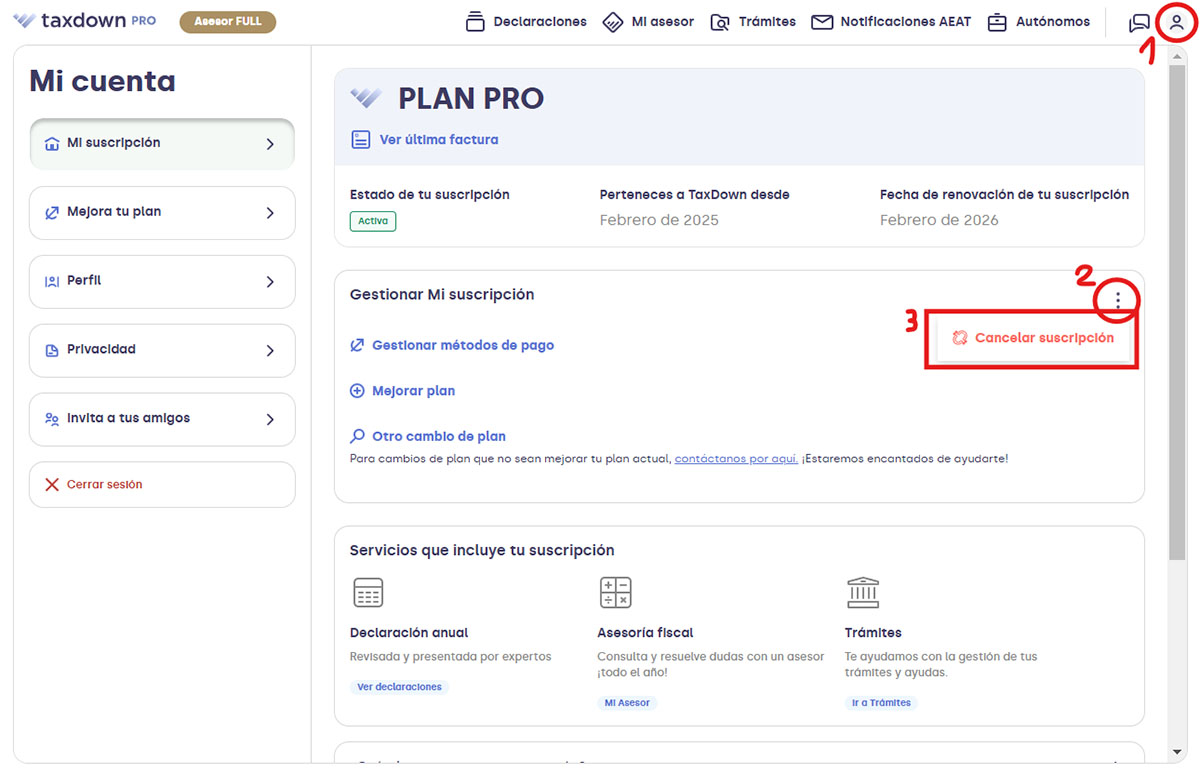Image resolution: width=1200 pixels, height=773 pixels.
Task: Click the Declaración anual calendar icon
Action: [x=368, y=593]
